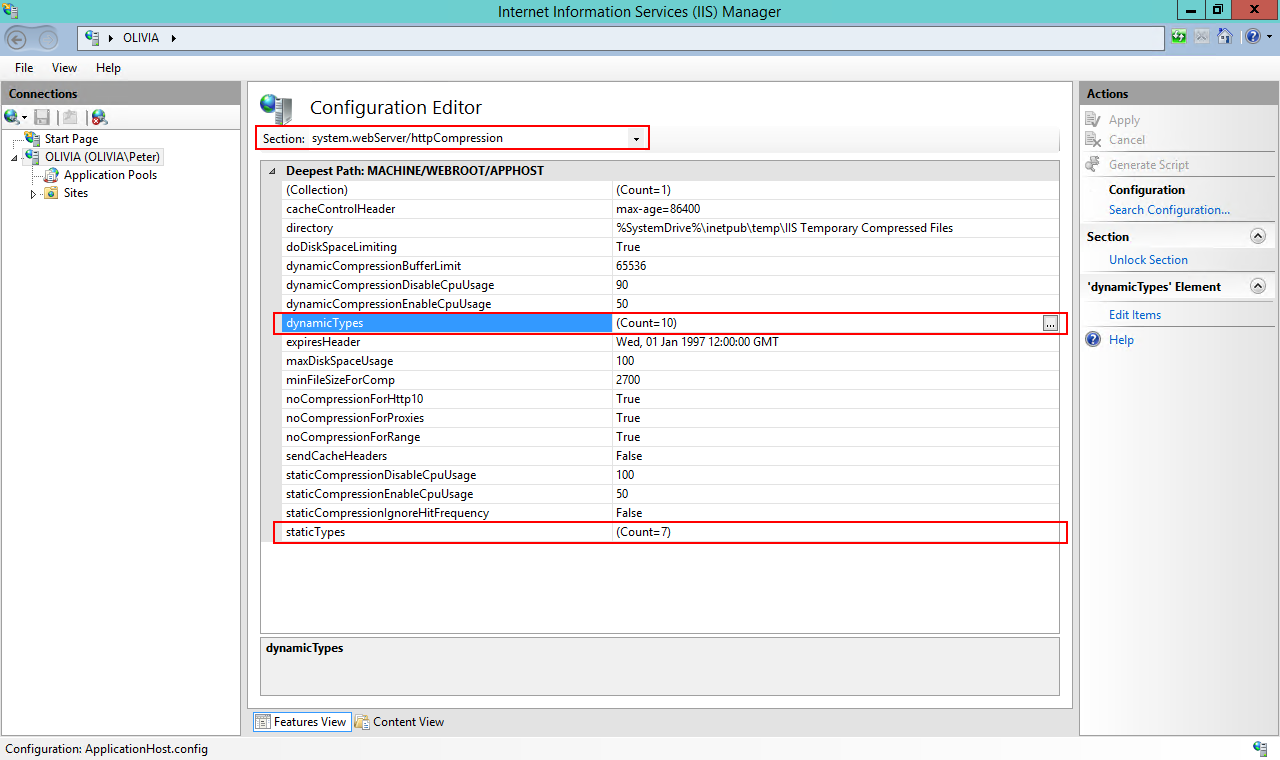Click the Delete connection icon in Connections toolbar
Screen dimensions: 1280x760
(x=99, y=117)
